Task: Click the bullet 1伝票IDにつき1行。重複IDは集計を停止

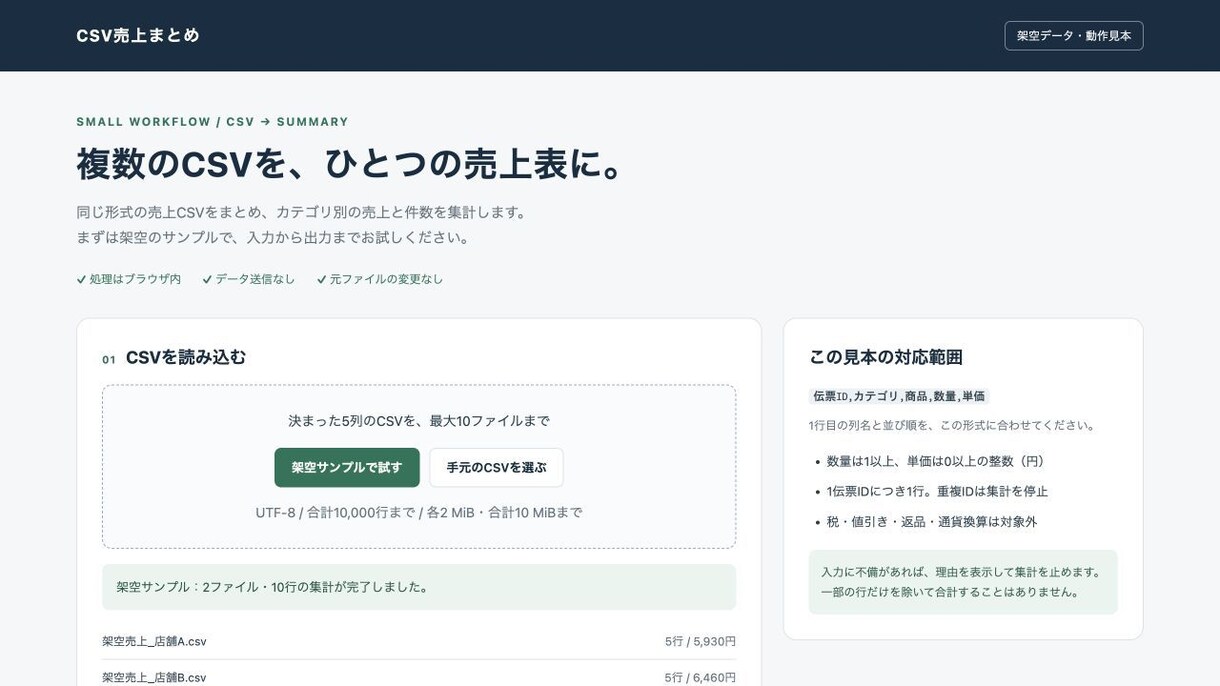Action: [x=937, y=491]
